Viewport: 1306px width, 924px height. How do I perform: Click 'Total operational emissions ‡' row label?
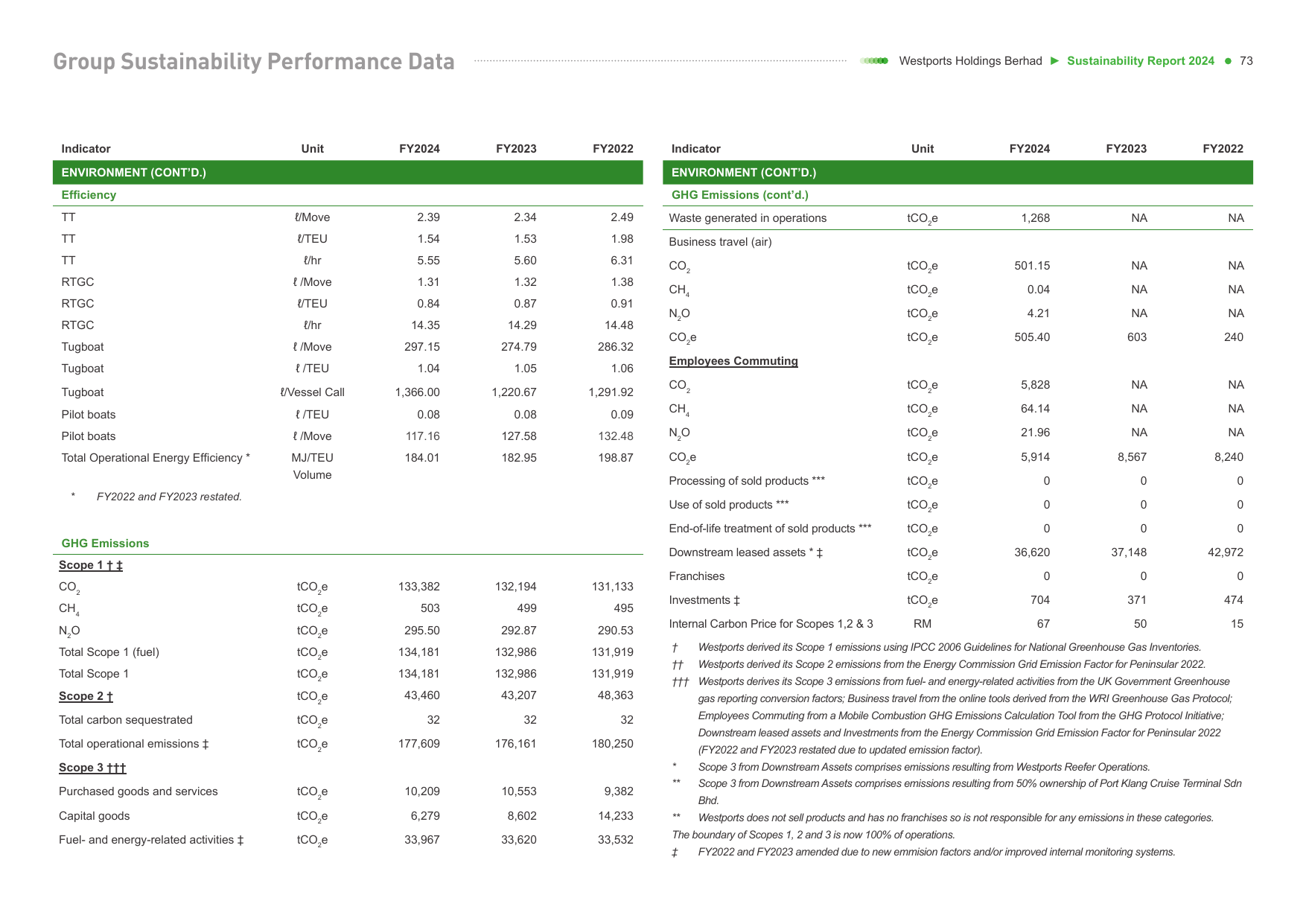click(134, 744)
